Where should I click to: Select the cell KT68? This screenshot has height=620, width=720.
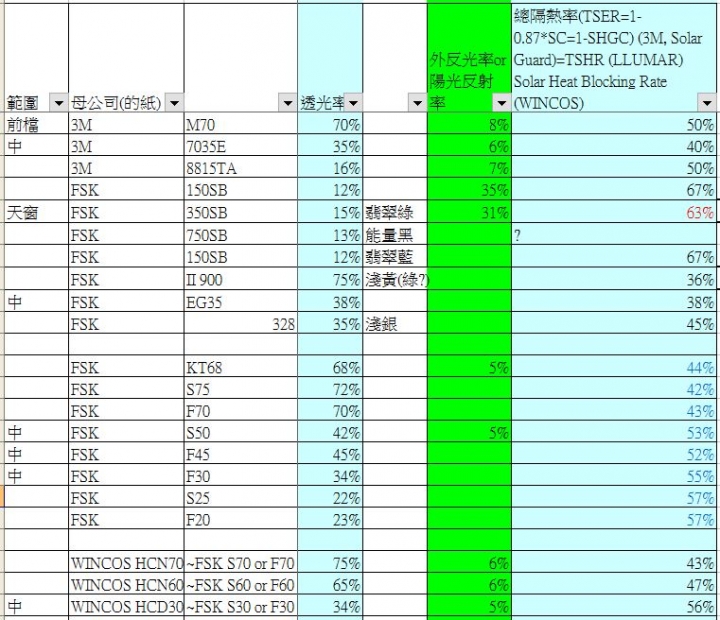[x=241, y=366]
